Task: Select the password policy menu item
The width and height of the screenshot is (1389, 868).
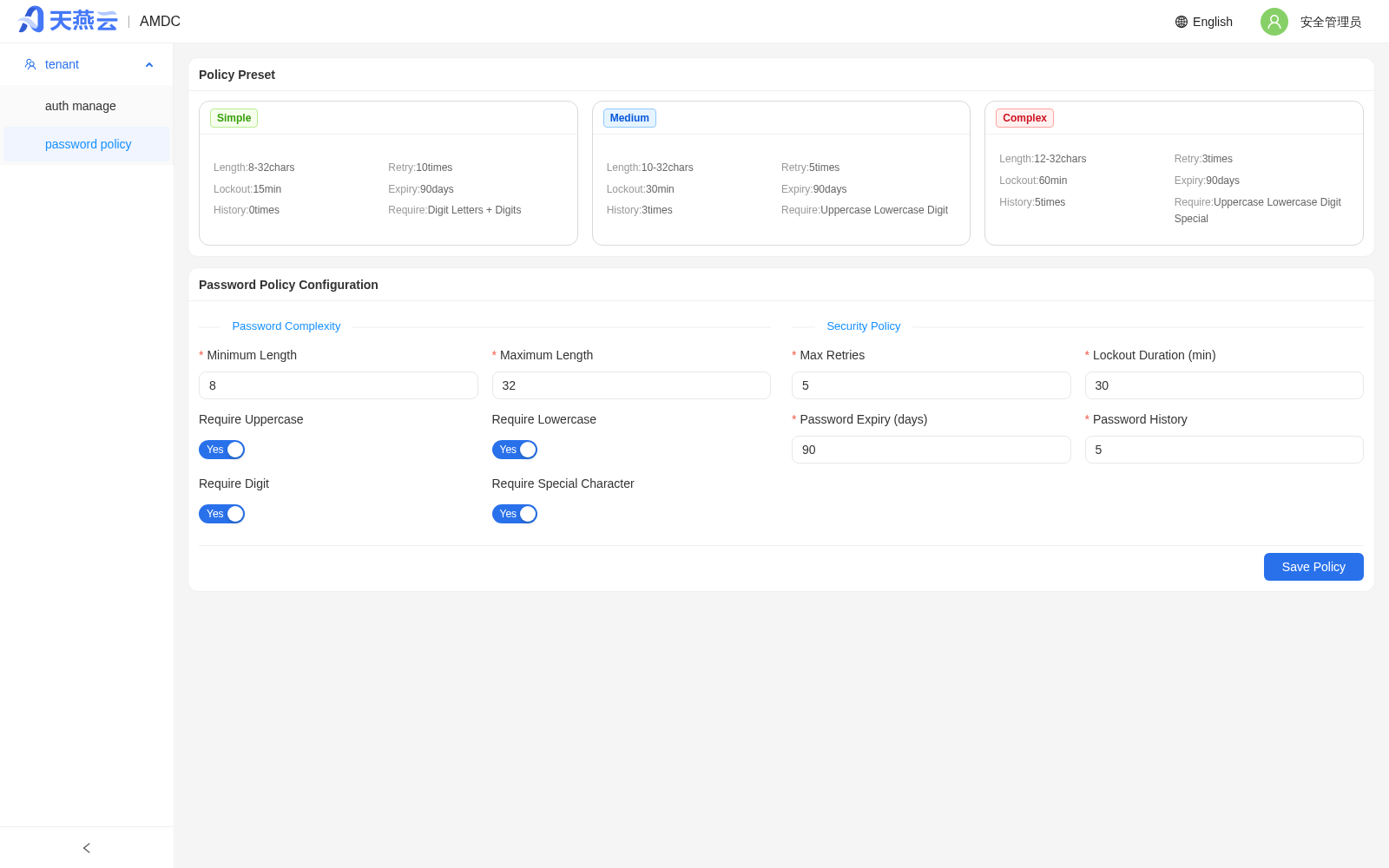Action: 87,144
